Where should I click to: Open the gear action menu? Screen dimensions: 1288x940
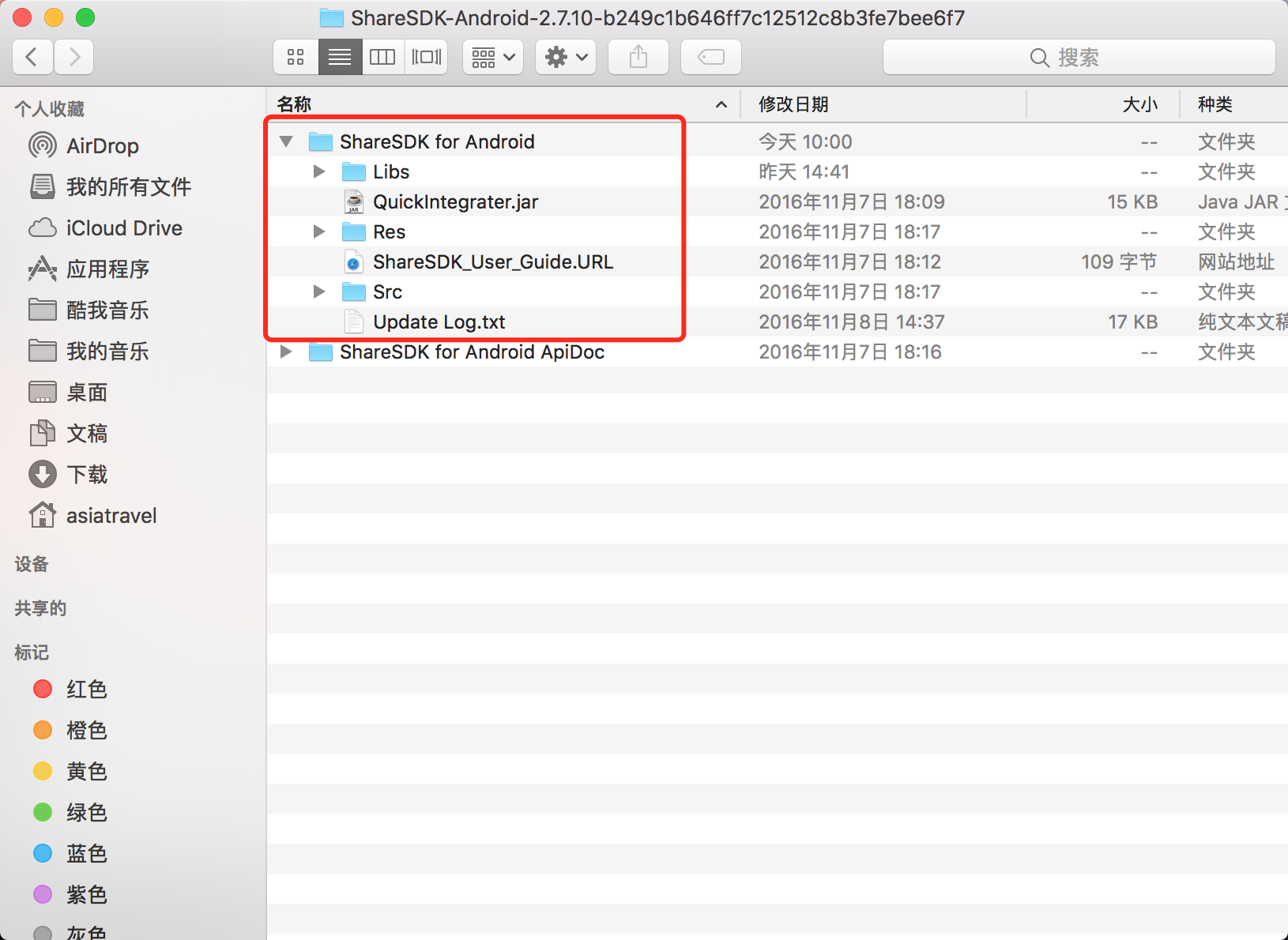point(566,57)
